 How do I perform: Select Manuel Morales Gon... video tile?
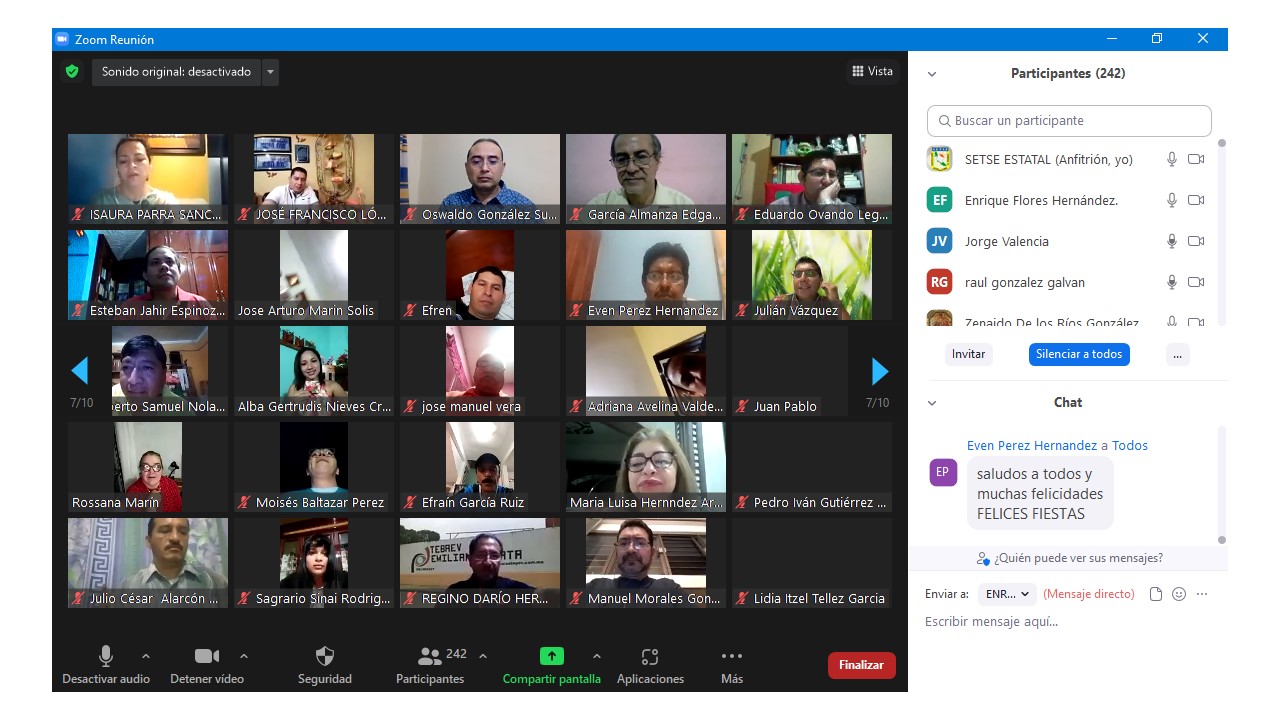(x=646, y=563)
